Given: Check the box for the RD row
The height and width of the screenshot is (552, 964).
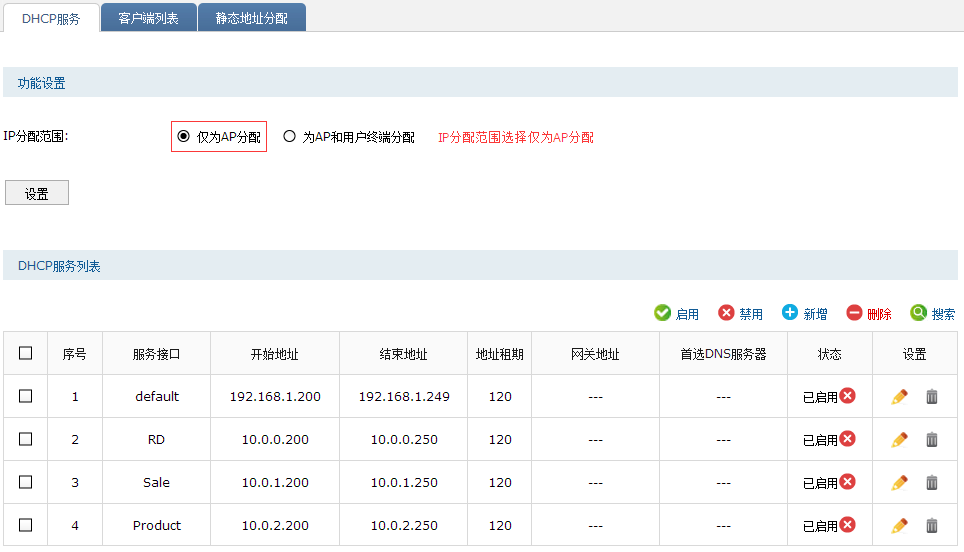Looking at the screenshot, I should [25, 439].
